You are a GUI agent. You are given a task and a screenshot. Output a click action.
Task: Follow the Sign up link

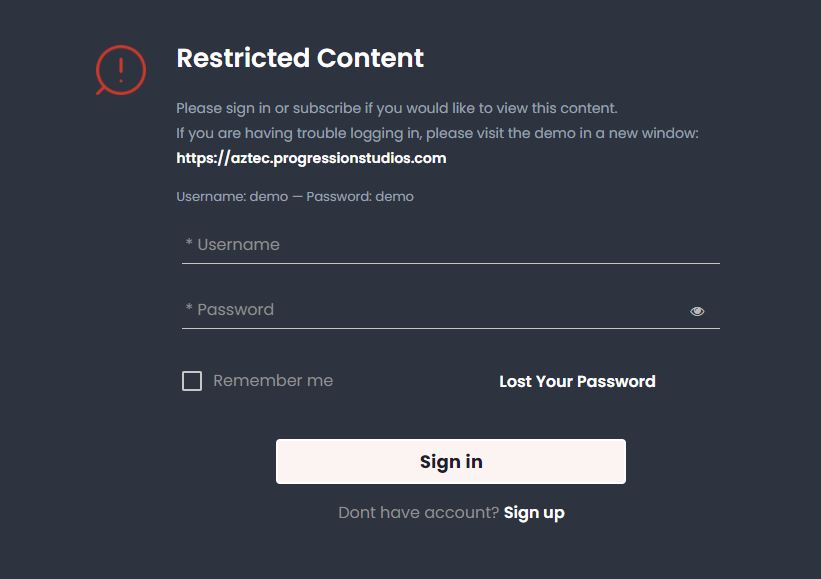[534, 513]
